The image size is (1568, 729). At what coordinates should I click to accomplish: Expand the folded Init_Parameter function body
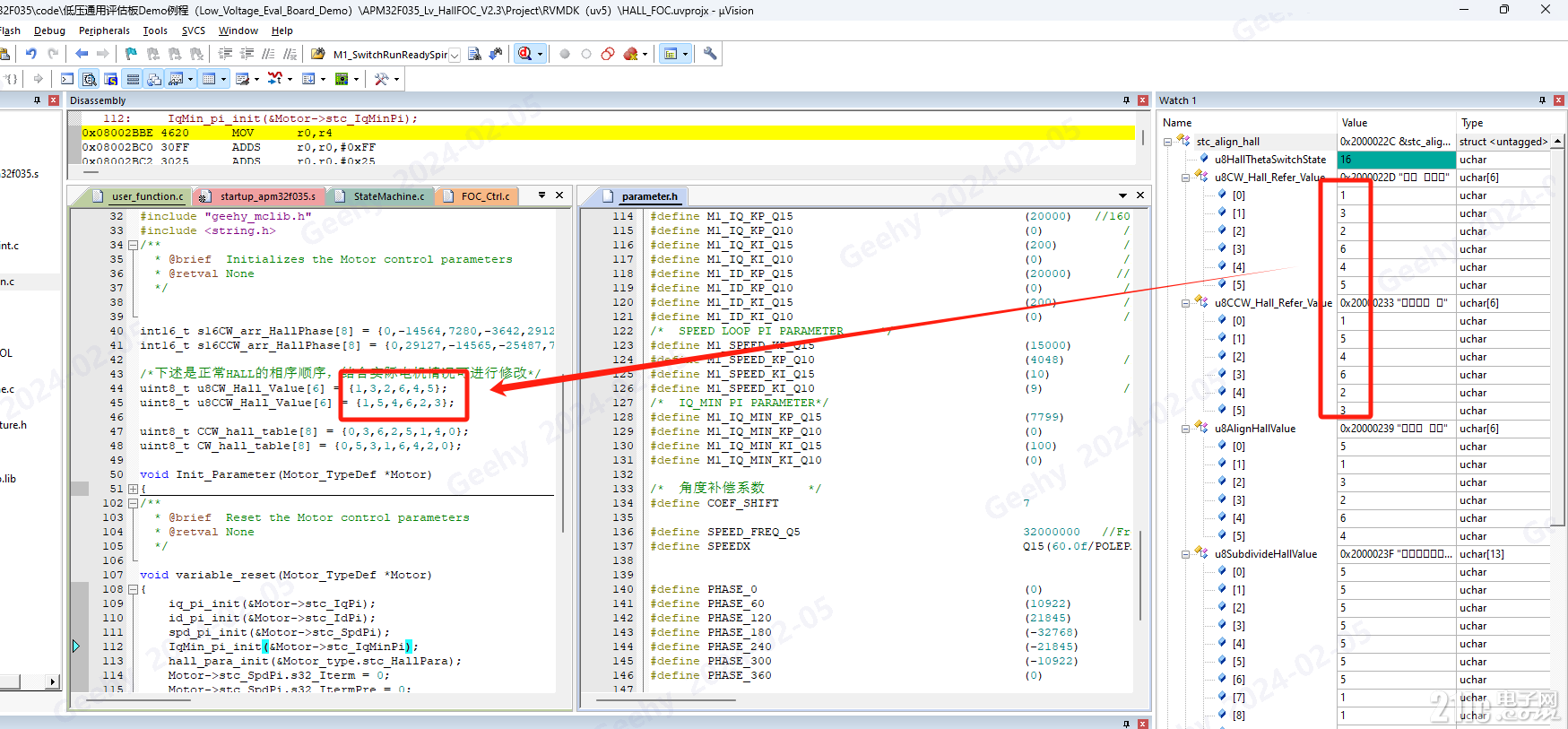[133, 489]
